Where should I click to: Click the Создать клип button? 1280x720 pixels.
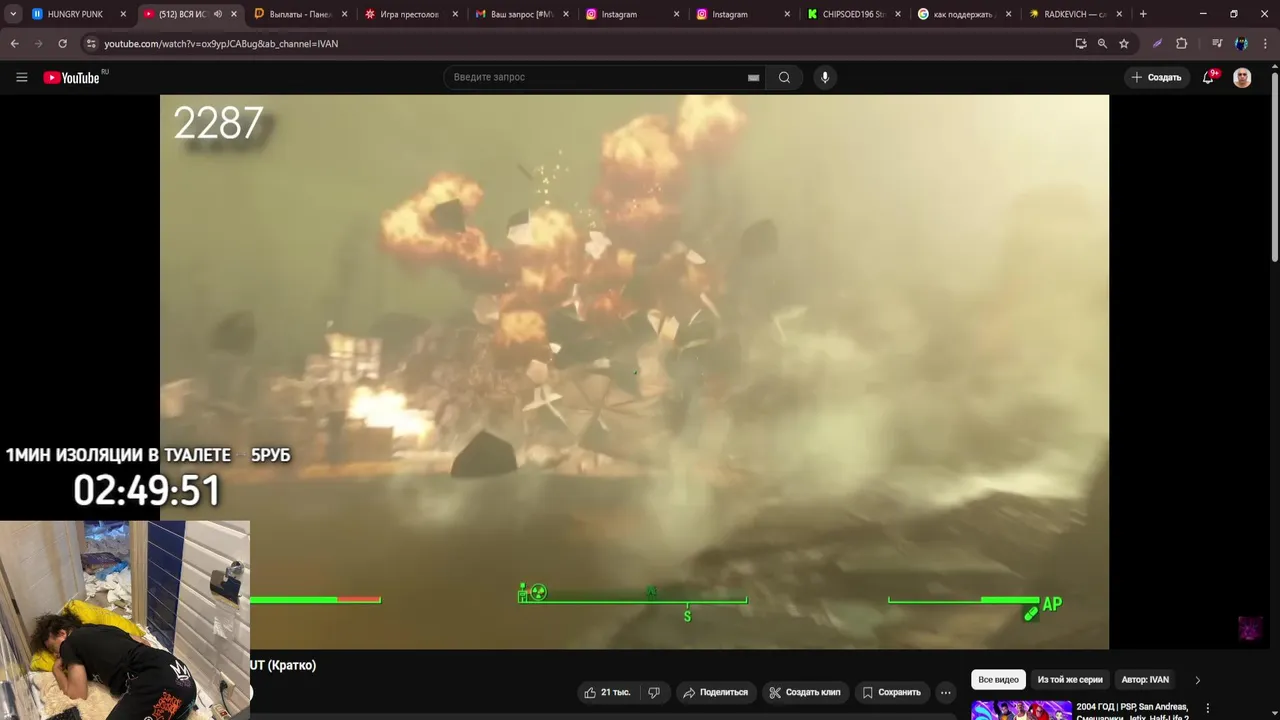805,692
